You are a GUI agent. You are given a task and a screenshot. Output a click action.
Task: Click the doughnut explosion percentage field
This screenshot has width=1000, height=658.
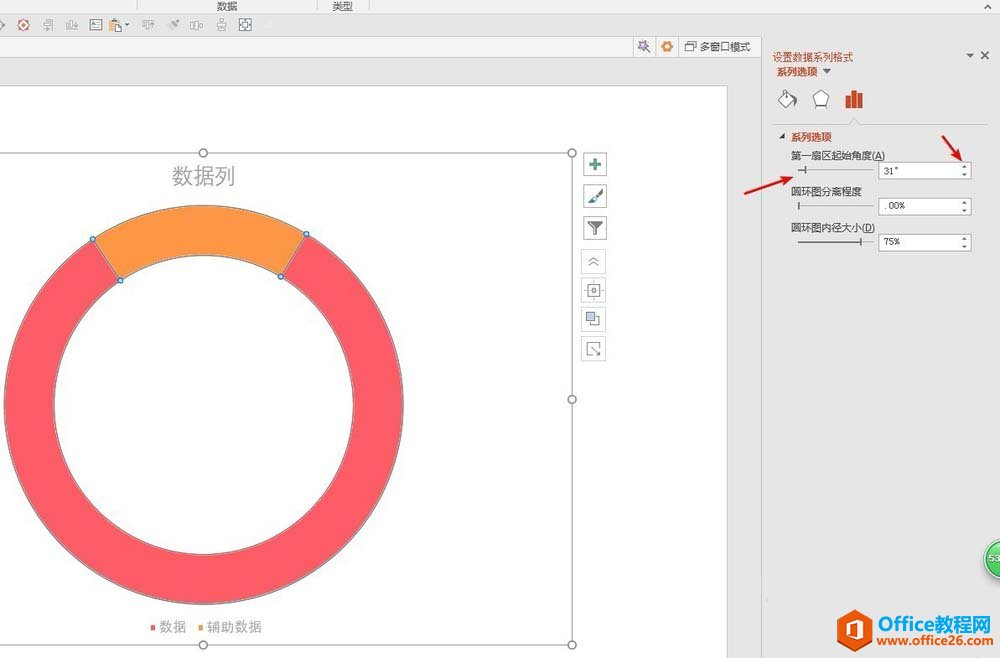pos(917,206)
